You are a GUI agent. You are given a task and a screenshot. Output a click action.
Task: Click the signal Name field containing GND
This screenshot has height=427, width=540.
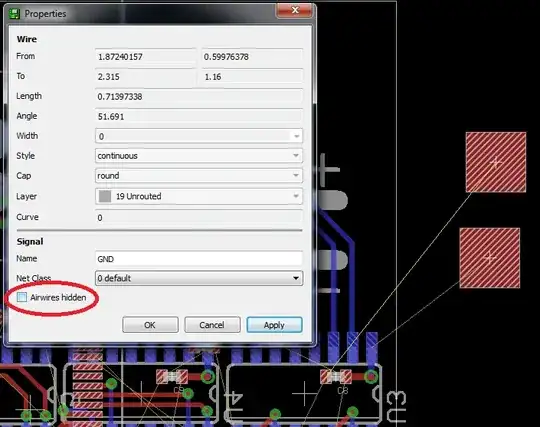click(x=199, y=259)
